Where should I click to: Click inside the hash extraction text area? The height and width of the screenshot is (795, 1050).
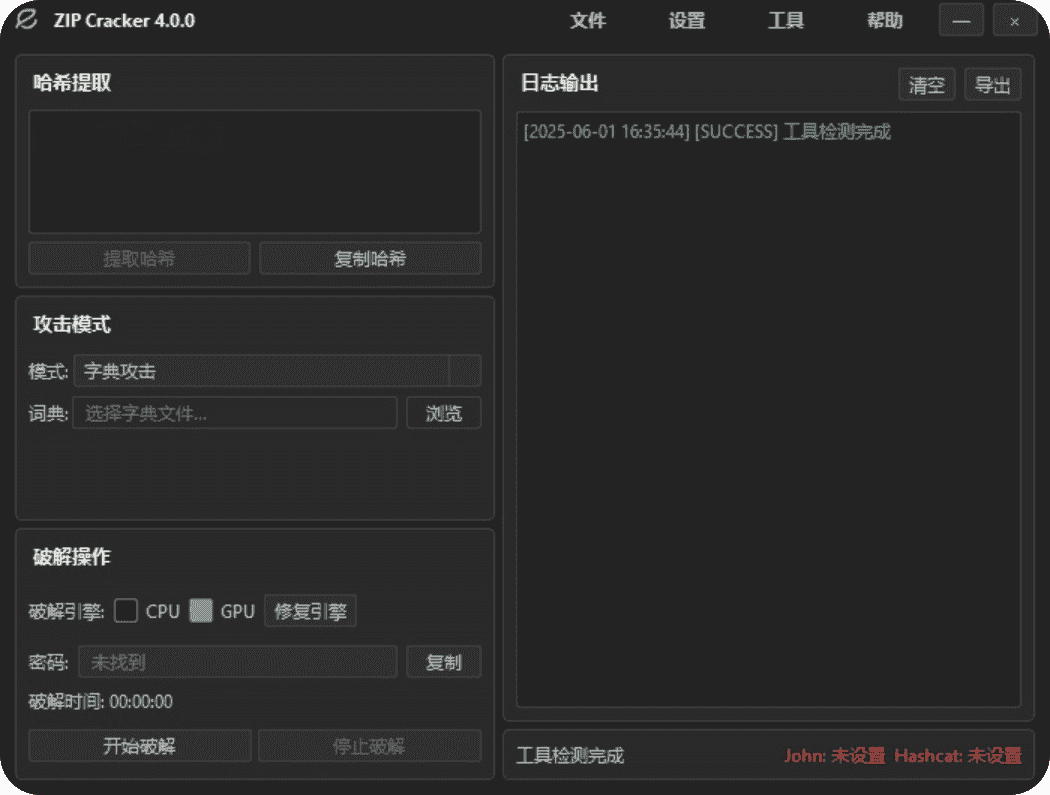(x=254, y=172)
